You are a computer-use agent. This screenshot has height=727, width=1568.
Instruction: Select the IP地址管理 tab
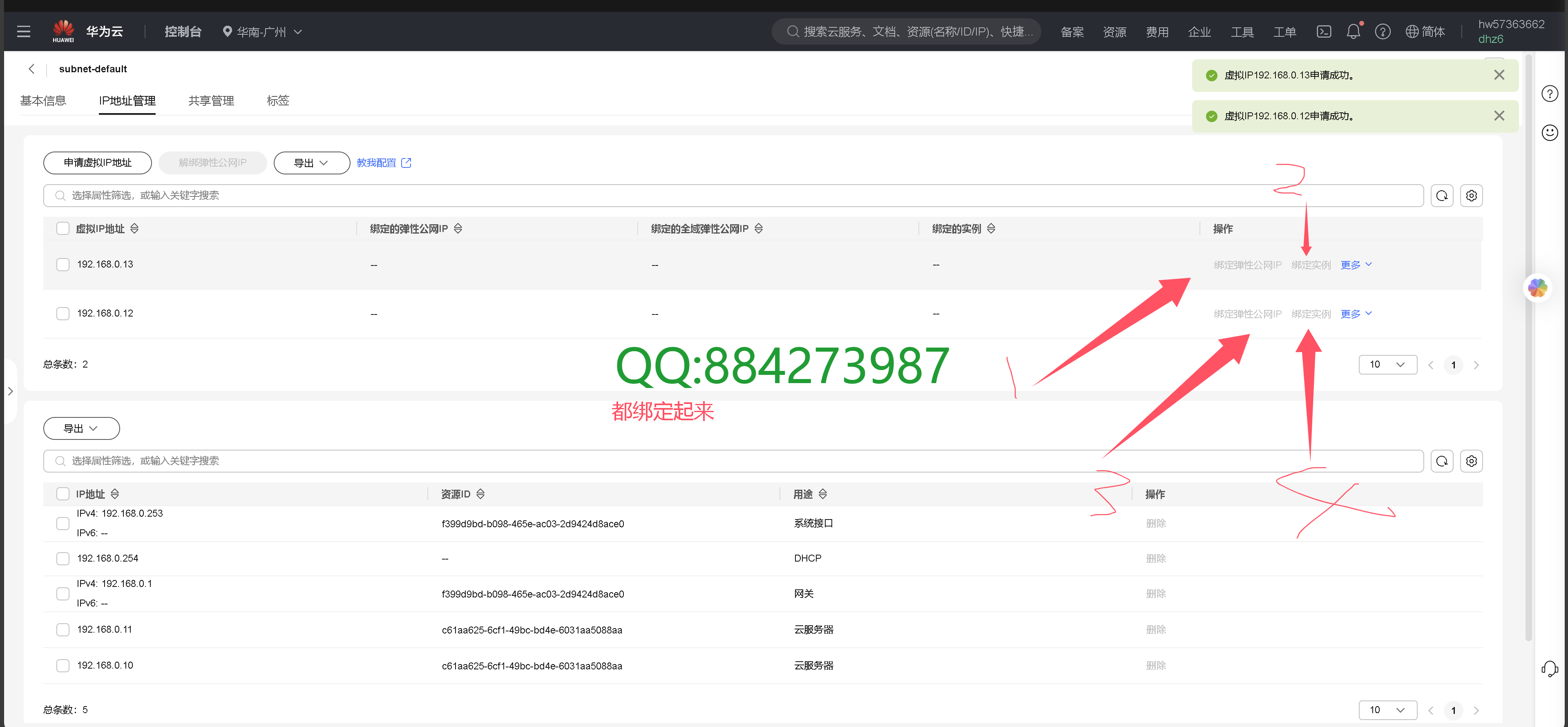127,101
